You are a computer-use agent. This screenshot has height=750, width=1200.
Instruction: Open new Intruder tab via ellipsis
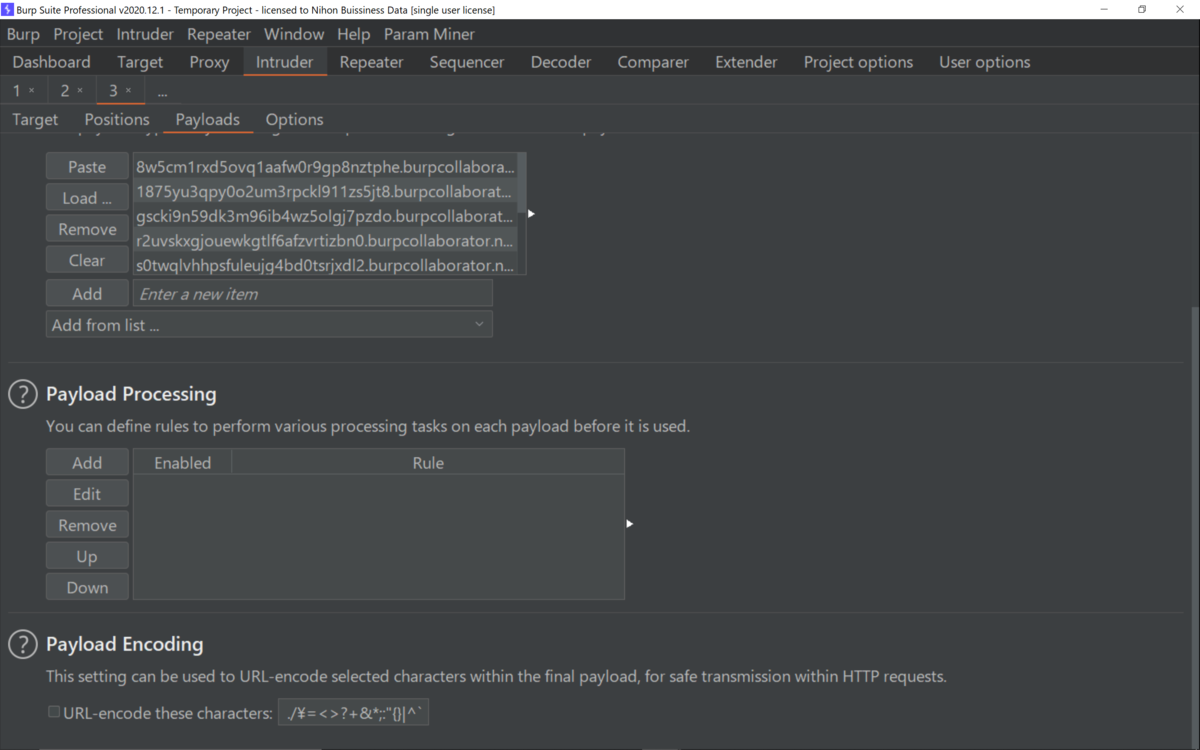[162, 91]
